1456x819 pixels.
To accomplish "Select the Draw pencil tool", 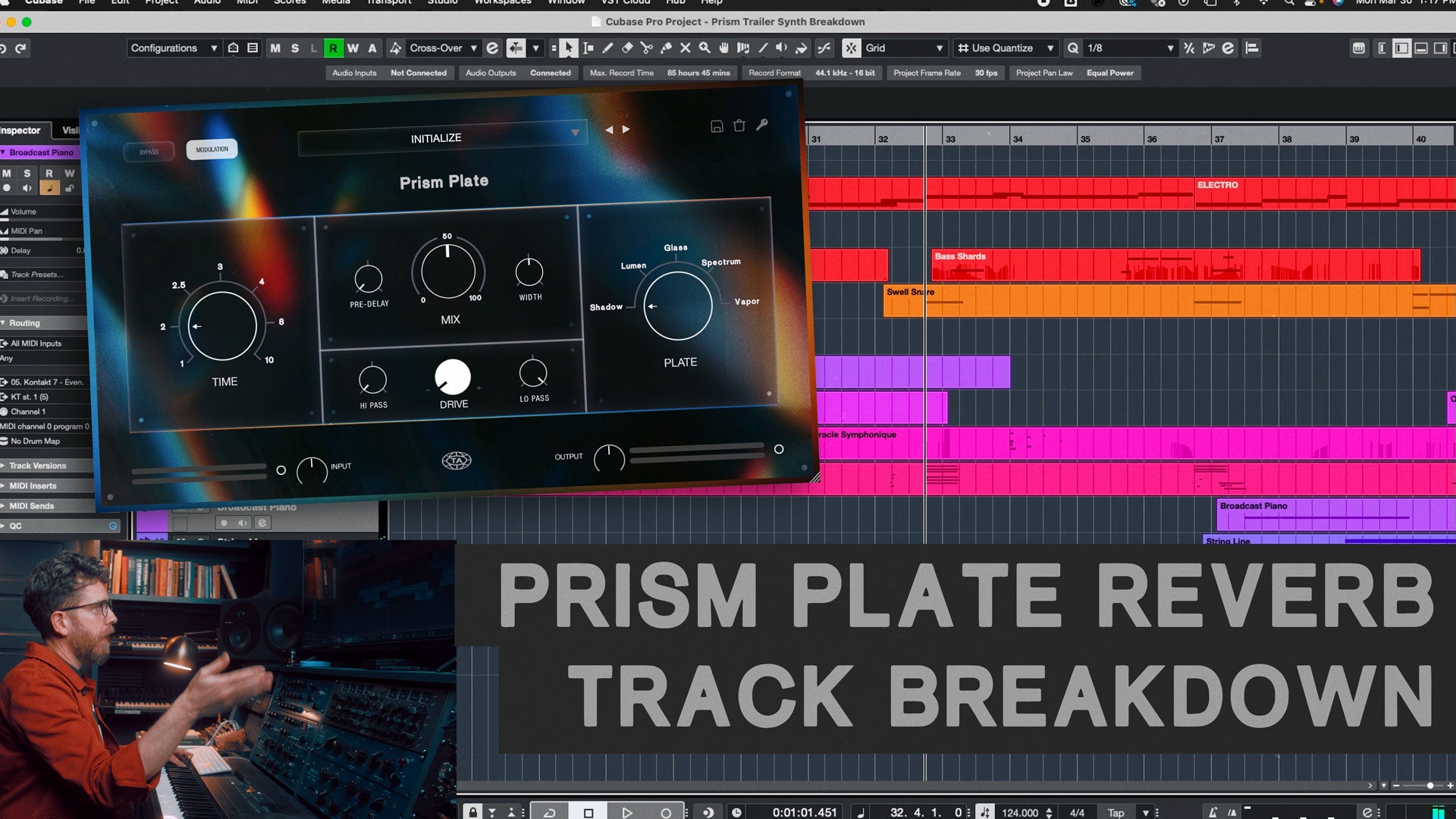I will coord(607,48).
